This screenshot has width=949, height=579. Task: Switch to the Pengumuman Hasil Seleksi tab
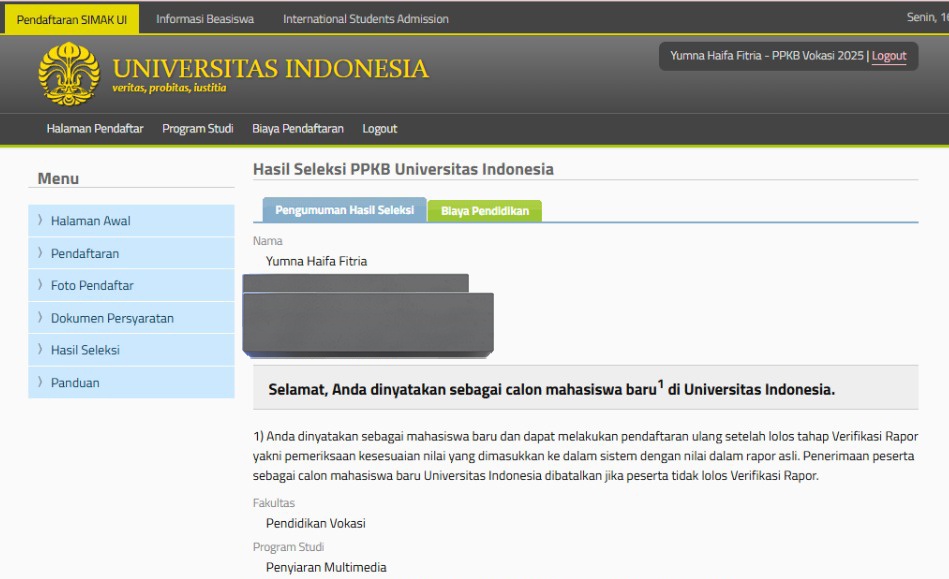tap(344, 210)
